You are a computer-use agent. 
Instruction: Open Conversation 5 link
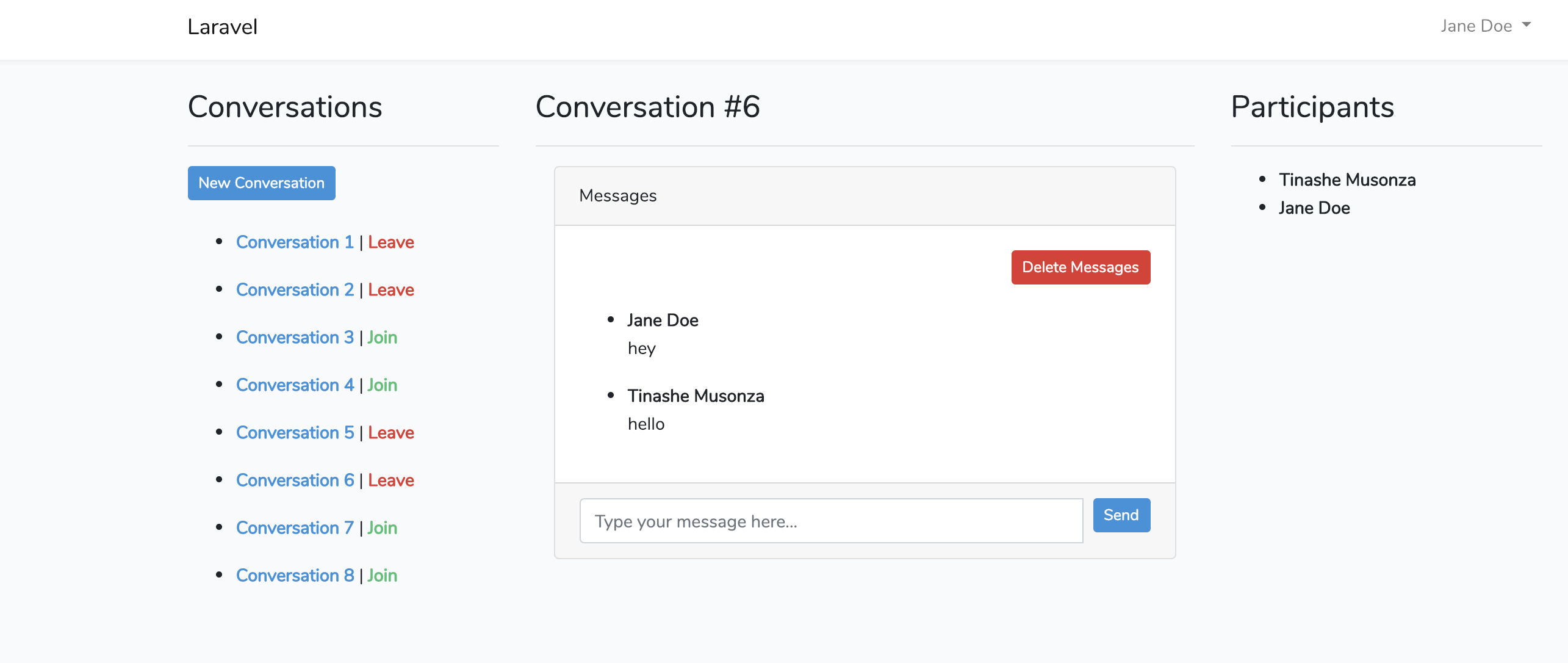[x=295, y=433]
